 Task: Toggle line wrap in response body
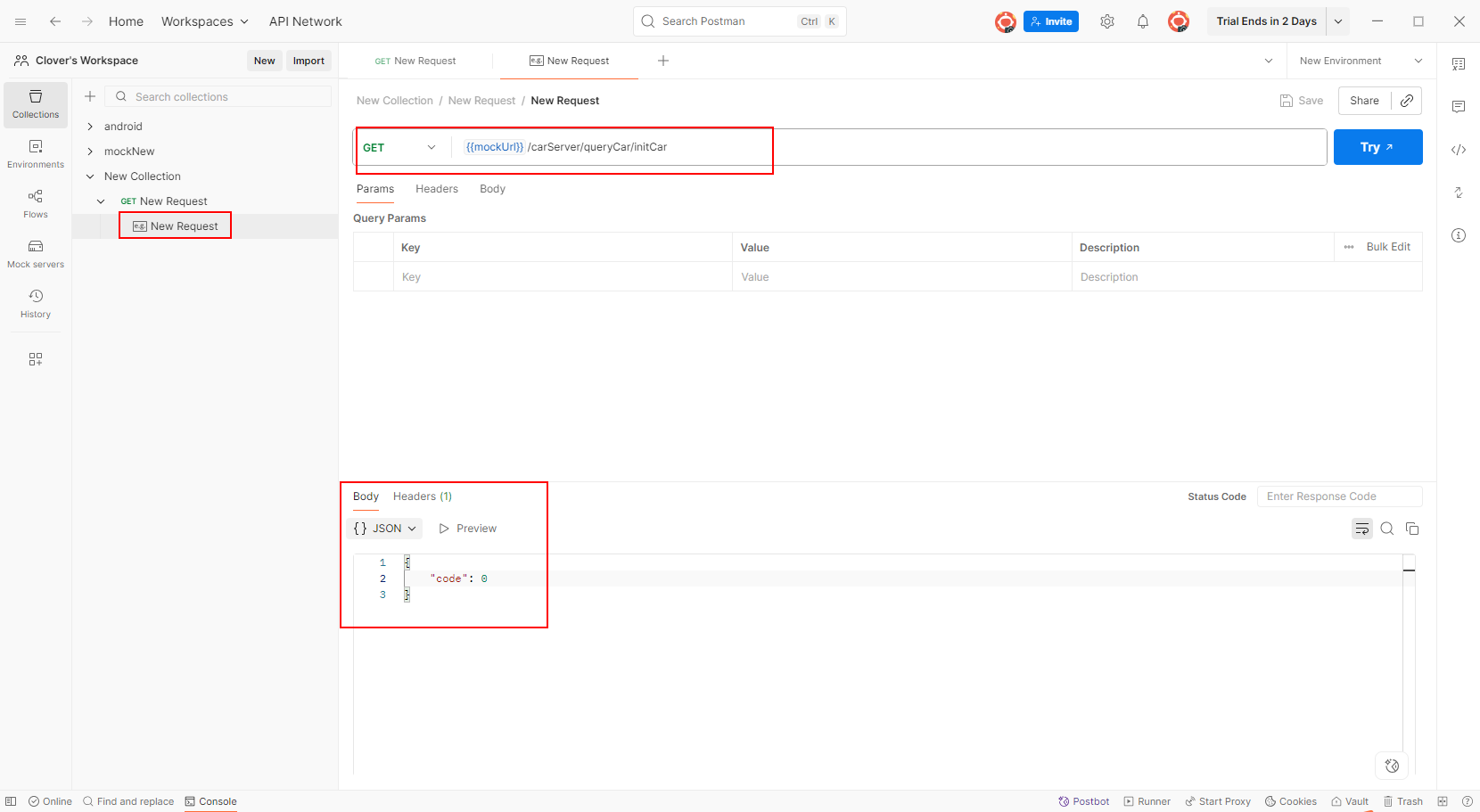click(x=1362, y=529)
